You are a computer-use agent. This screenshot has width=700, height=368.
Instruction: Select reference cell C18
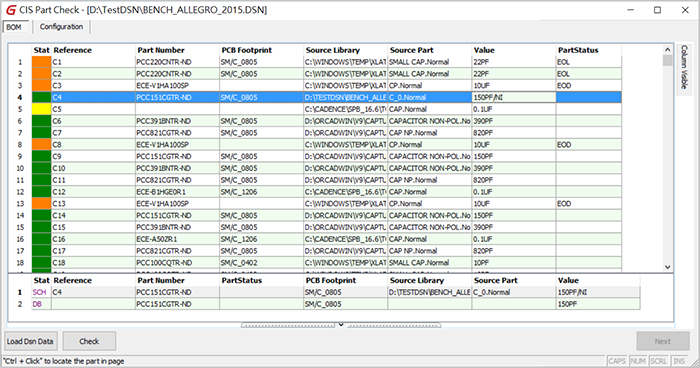[93, 263]
